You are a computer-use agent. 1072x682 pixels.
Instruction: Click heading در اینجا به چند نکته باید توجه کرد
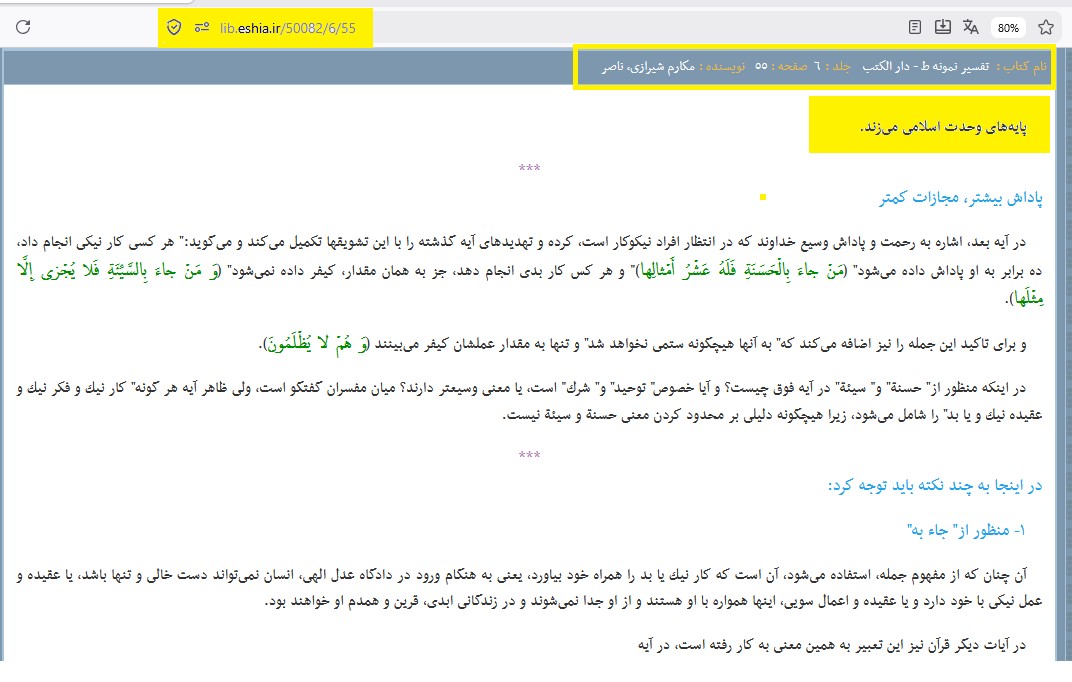coord(935,485)
